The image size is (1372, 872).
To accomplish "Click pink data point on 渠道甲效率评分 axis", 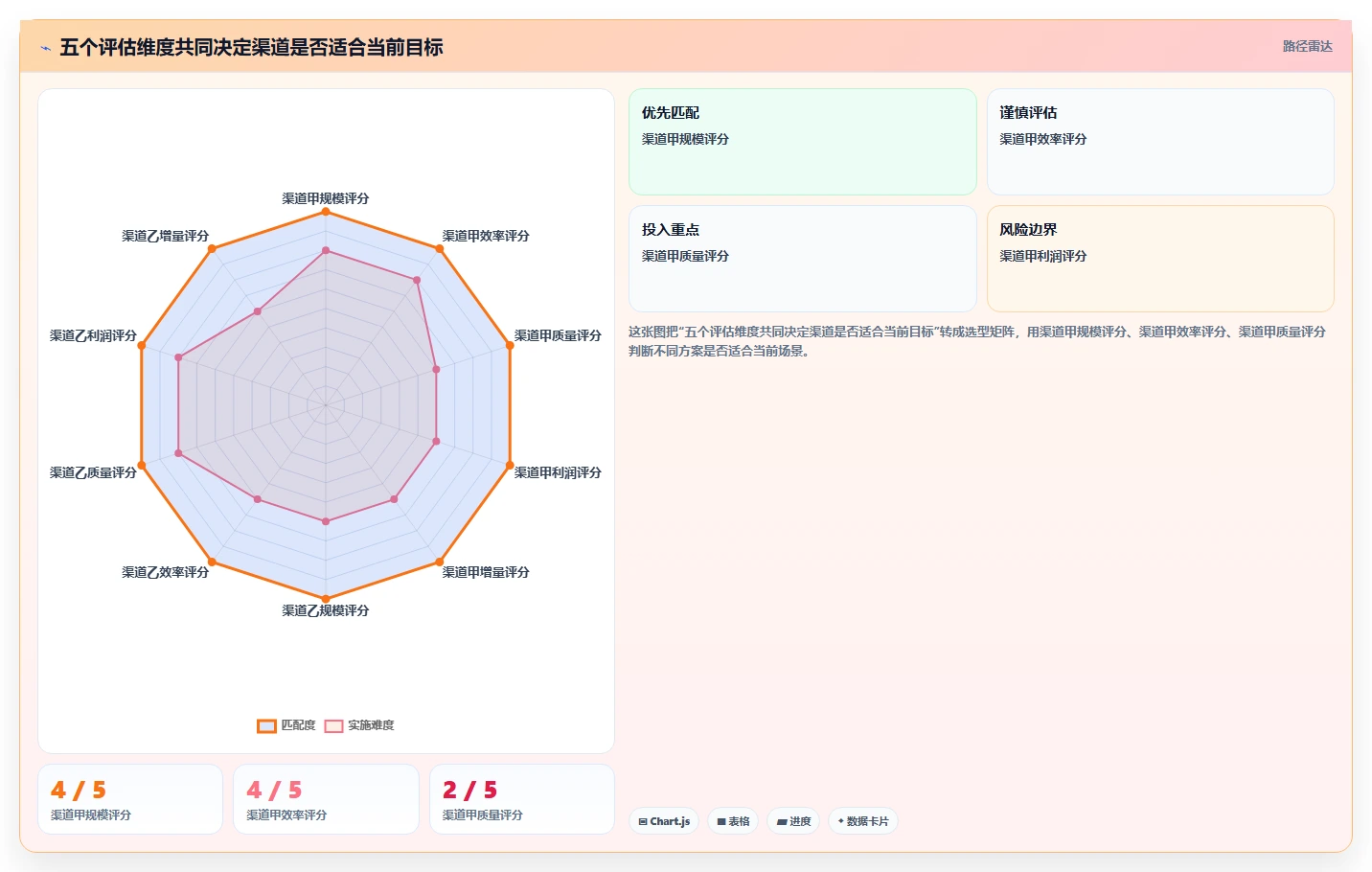I will (x=417, y=280).
